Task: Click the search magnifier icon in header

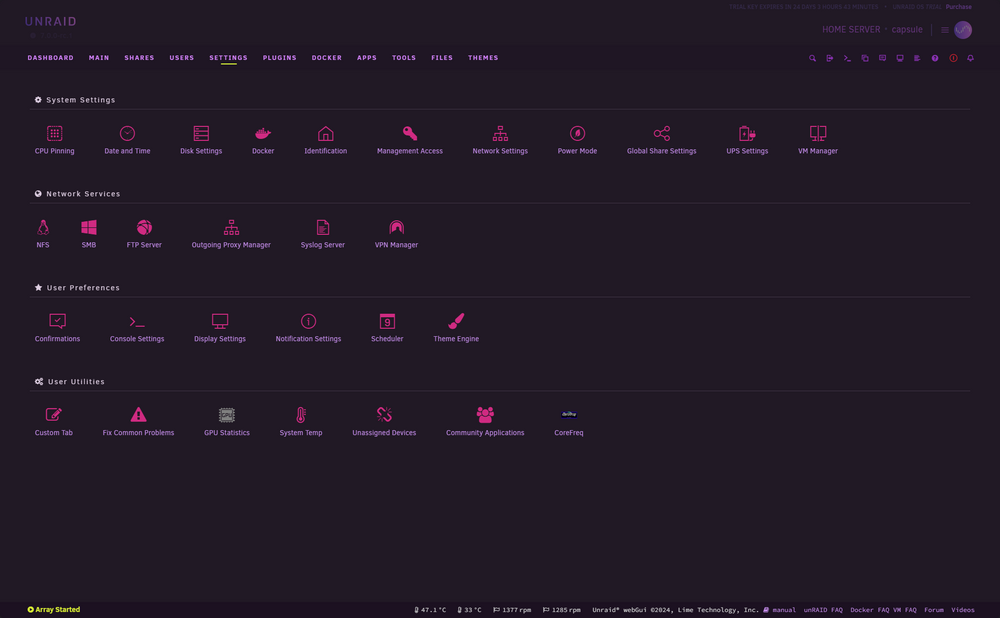Action: (812, 58)
